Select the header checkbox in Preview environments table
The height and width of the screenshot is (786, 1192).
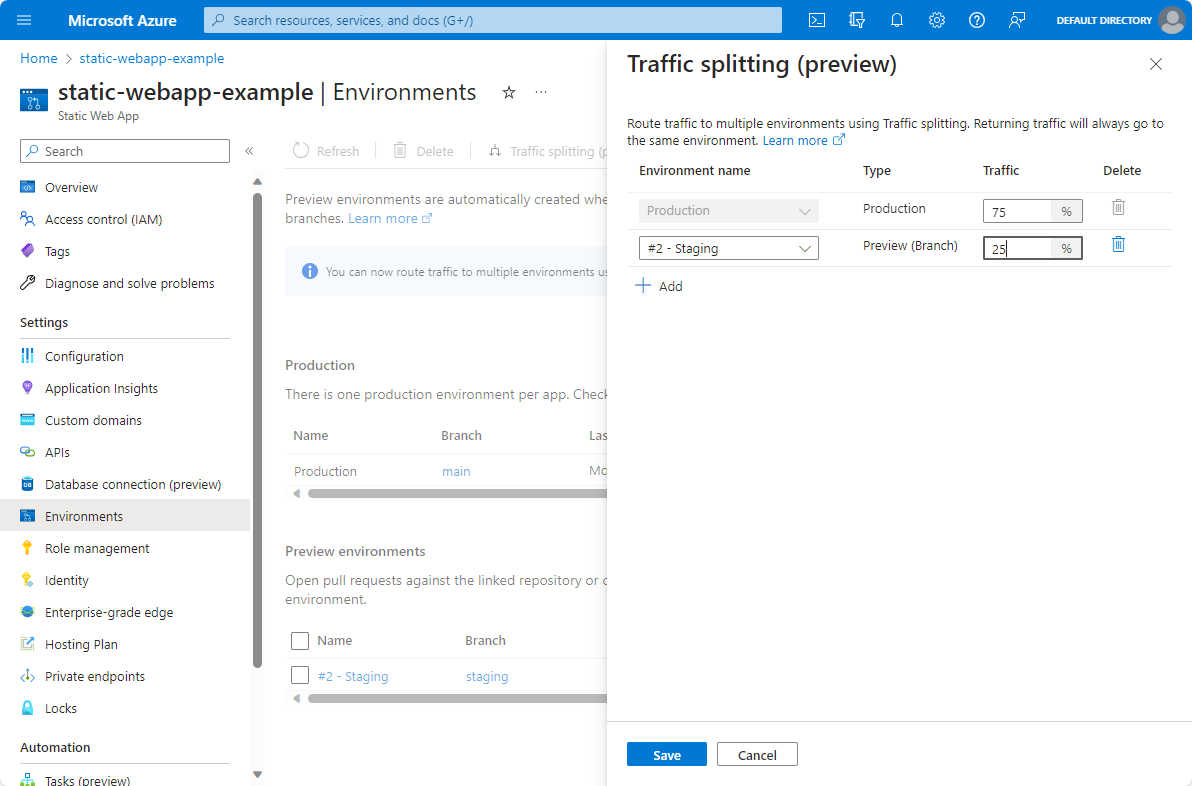click(300, 641)
